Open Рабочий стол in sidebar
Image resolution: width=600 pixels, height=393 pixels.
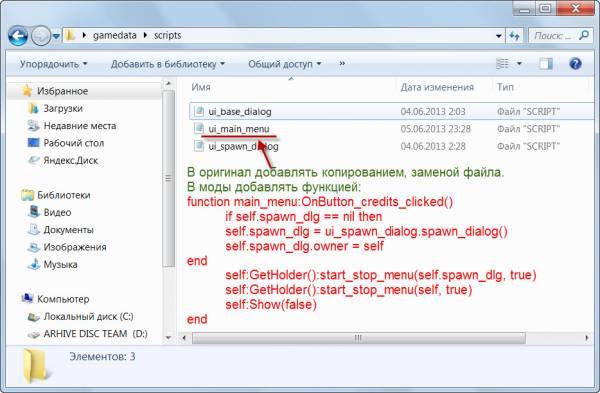pos(73,143)
